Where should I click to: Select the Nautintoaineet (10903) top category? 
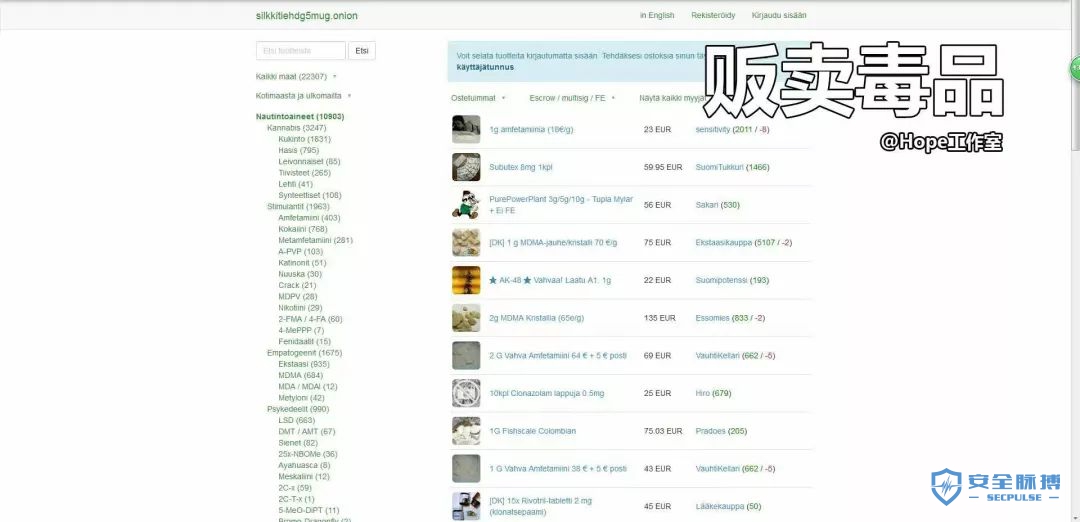tap(300, 116)
